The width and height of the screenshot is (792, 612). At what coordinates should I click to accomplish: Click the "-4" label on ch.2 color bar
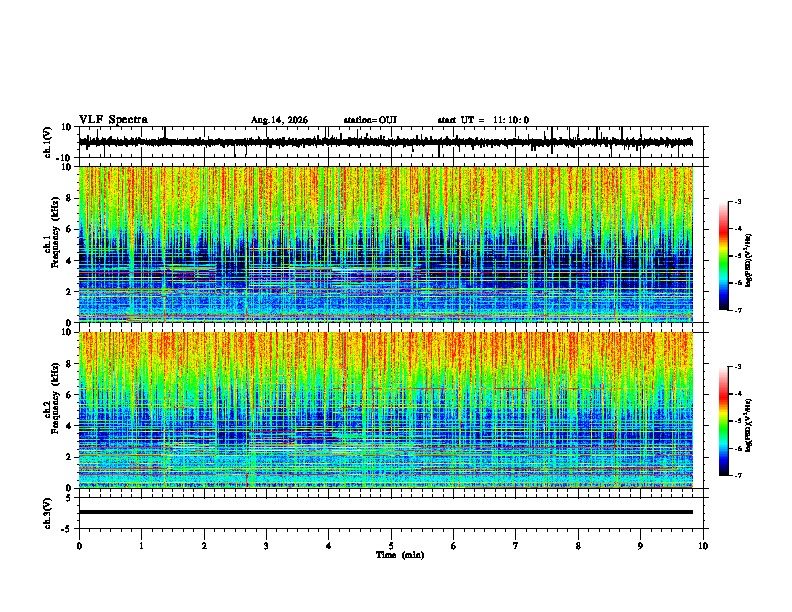[737, 394]
